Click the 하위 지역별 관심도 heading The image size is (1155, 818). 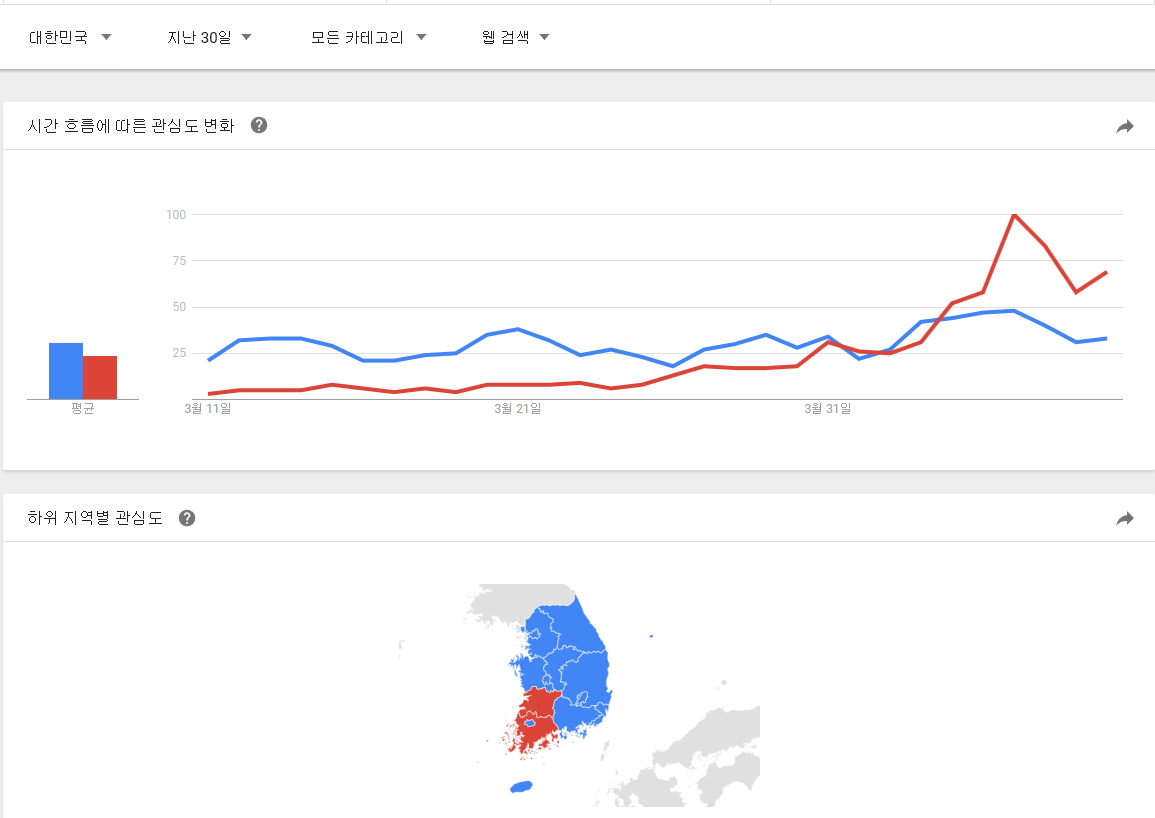(95, 518)
